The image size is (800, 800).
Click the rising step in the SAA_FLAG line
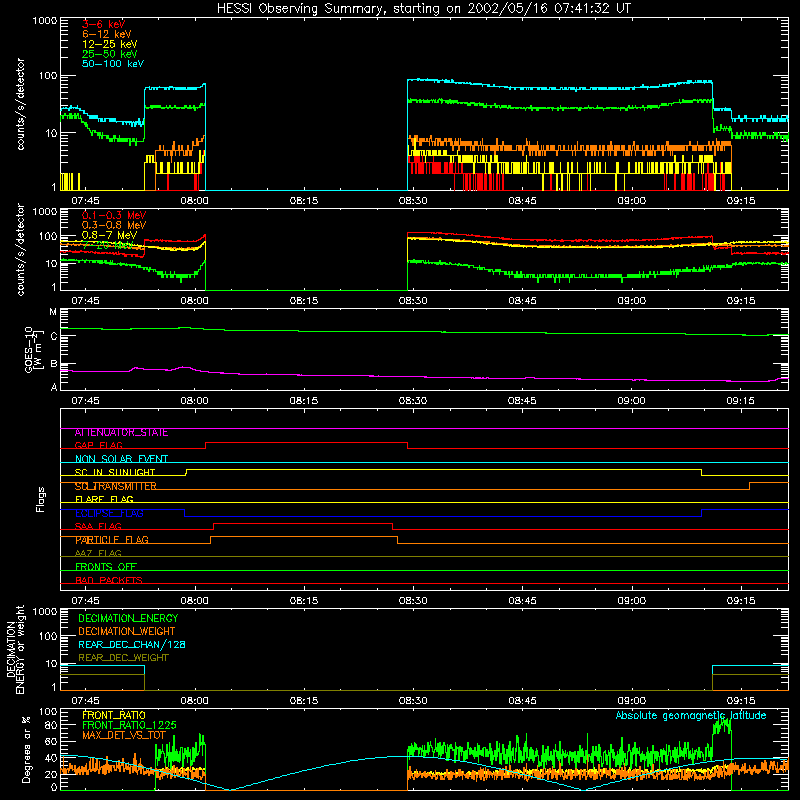click(x=214, y=527)
